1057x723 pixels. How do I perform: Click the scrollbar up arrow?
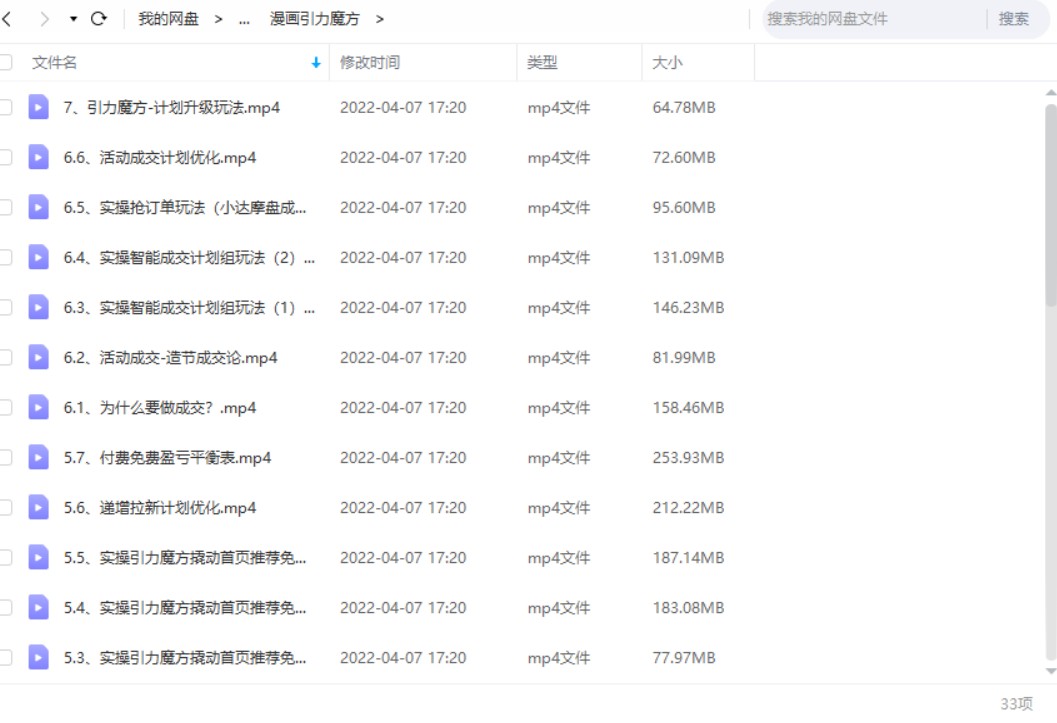(x=1051, y=92)
